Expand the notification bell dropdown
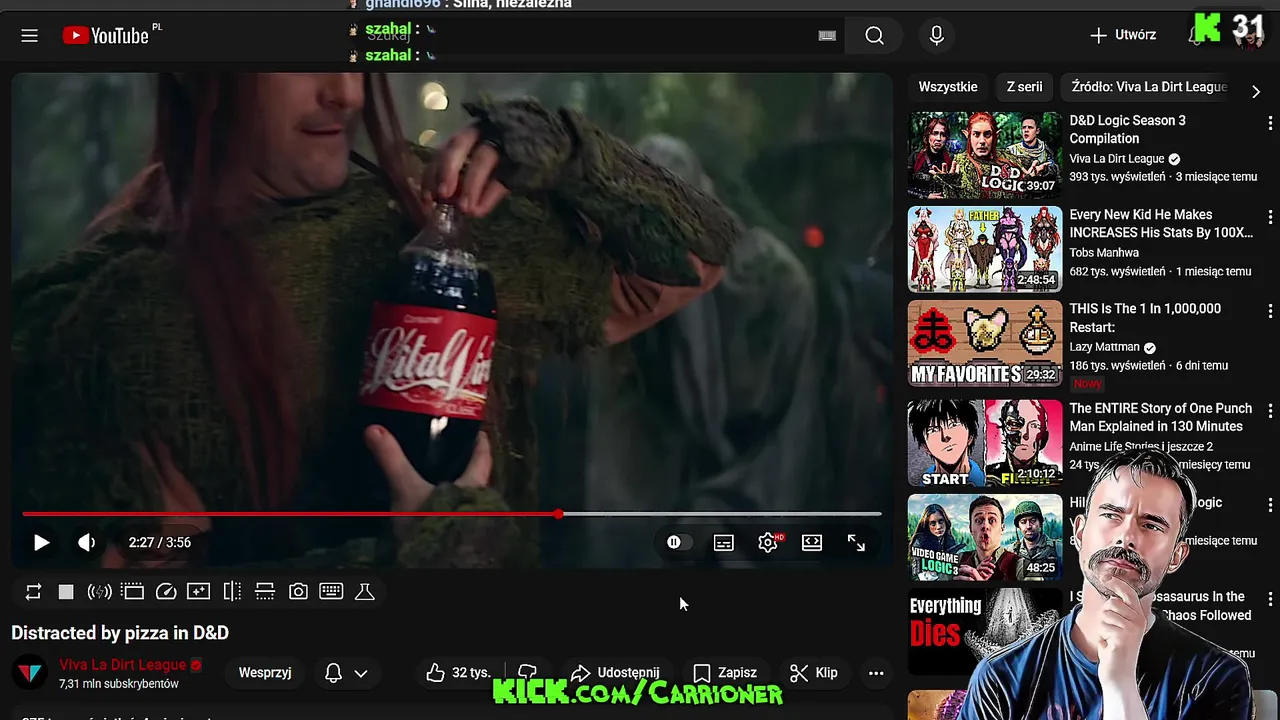This screenshot has height=720, width=1280. 346,673
